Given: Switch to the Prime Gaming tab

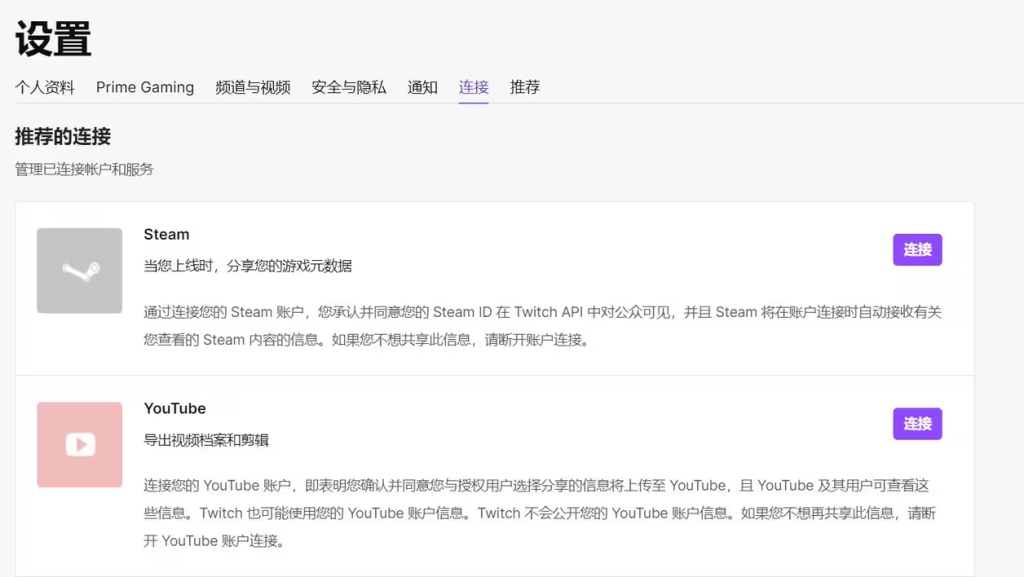Looking at the screenshot, I should 145,87.
